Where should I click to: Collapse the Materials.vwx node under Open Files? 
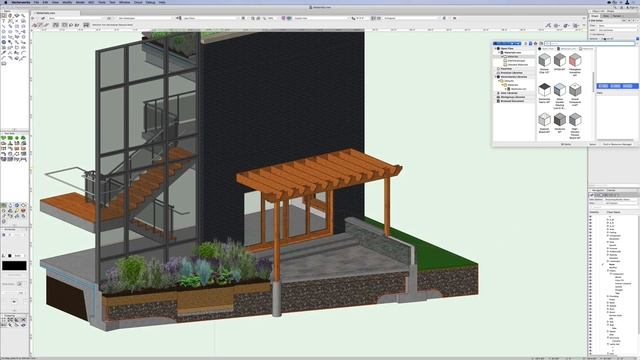click(x=499, y=53)
